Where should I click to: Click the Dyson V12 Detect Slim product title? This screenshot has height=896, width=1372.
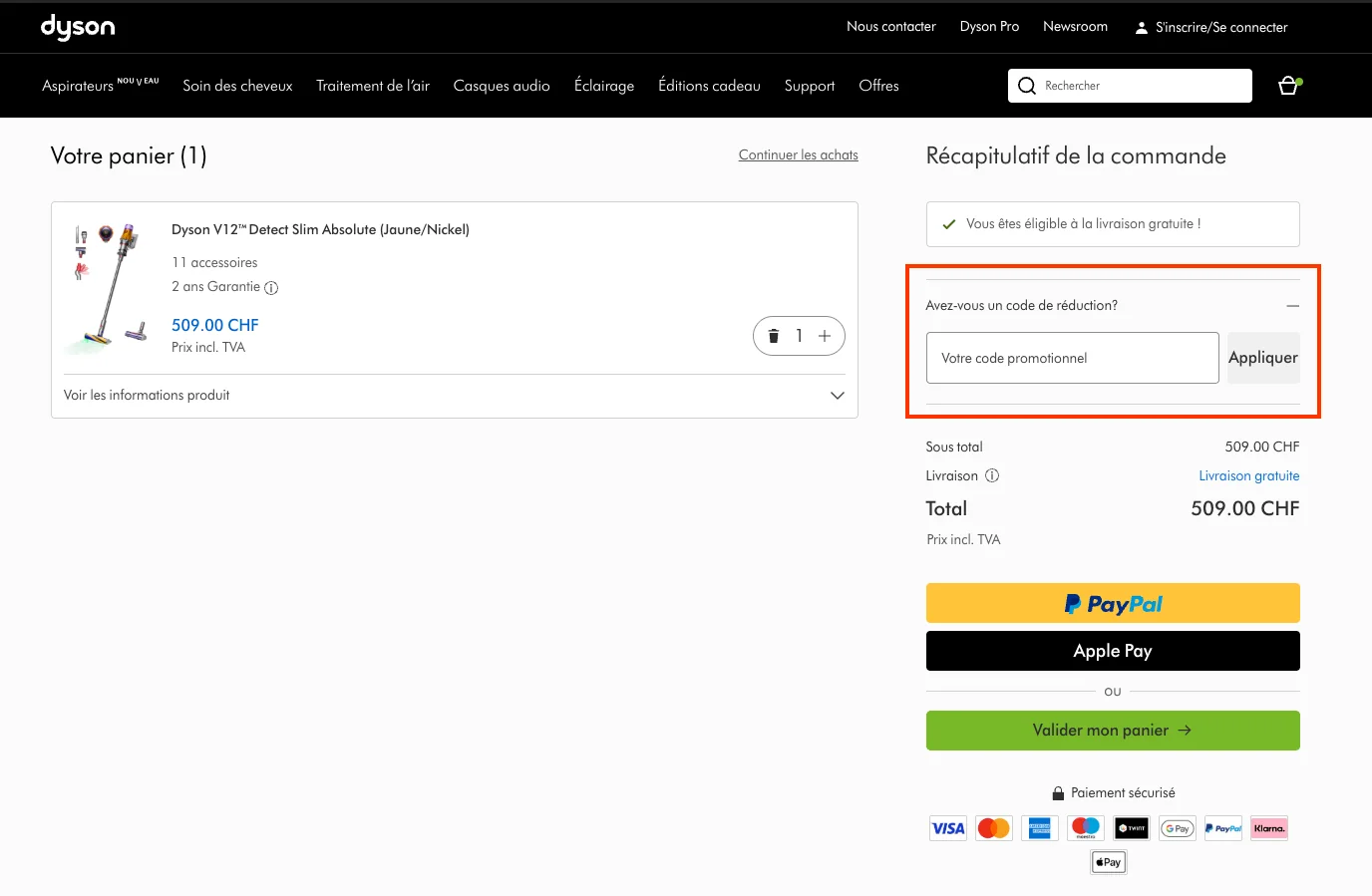point(320,229)
